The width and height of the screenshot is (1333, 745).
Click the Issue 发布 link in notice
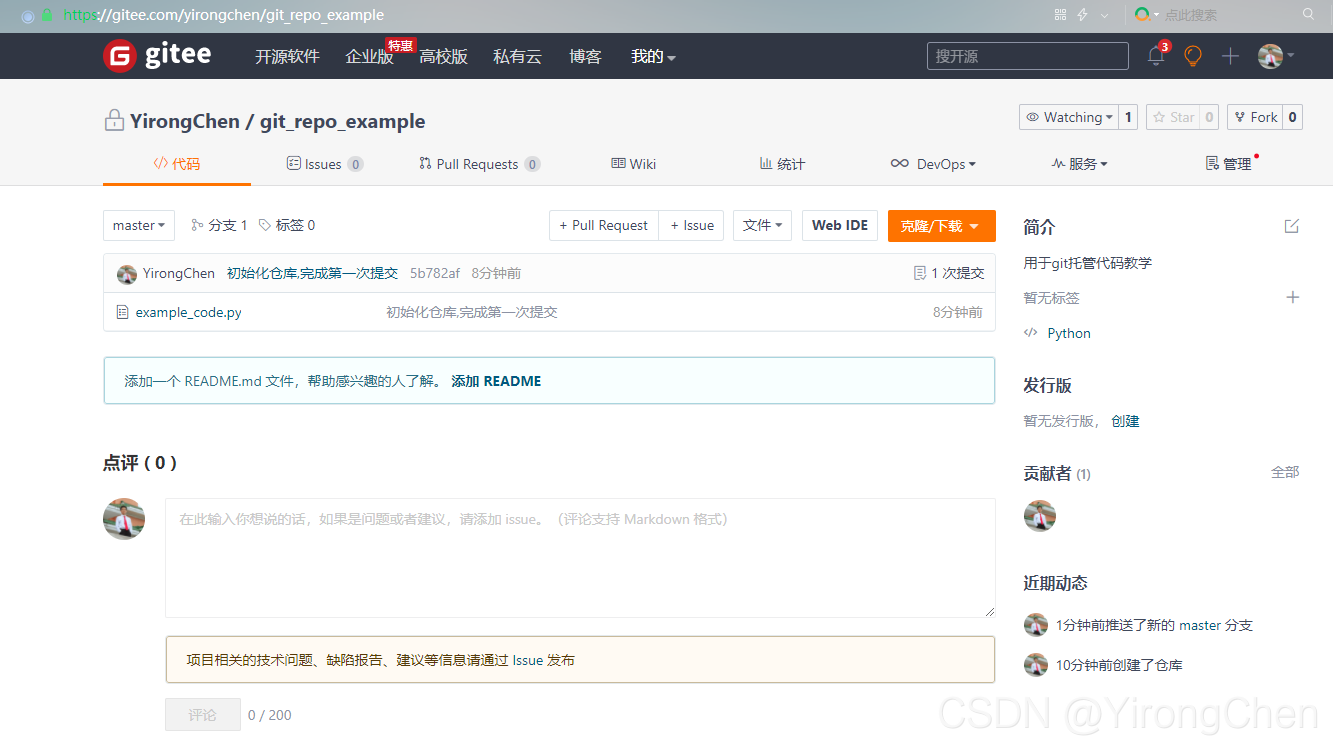click(544, 660)
